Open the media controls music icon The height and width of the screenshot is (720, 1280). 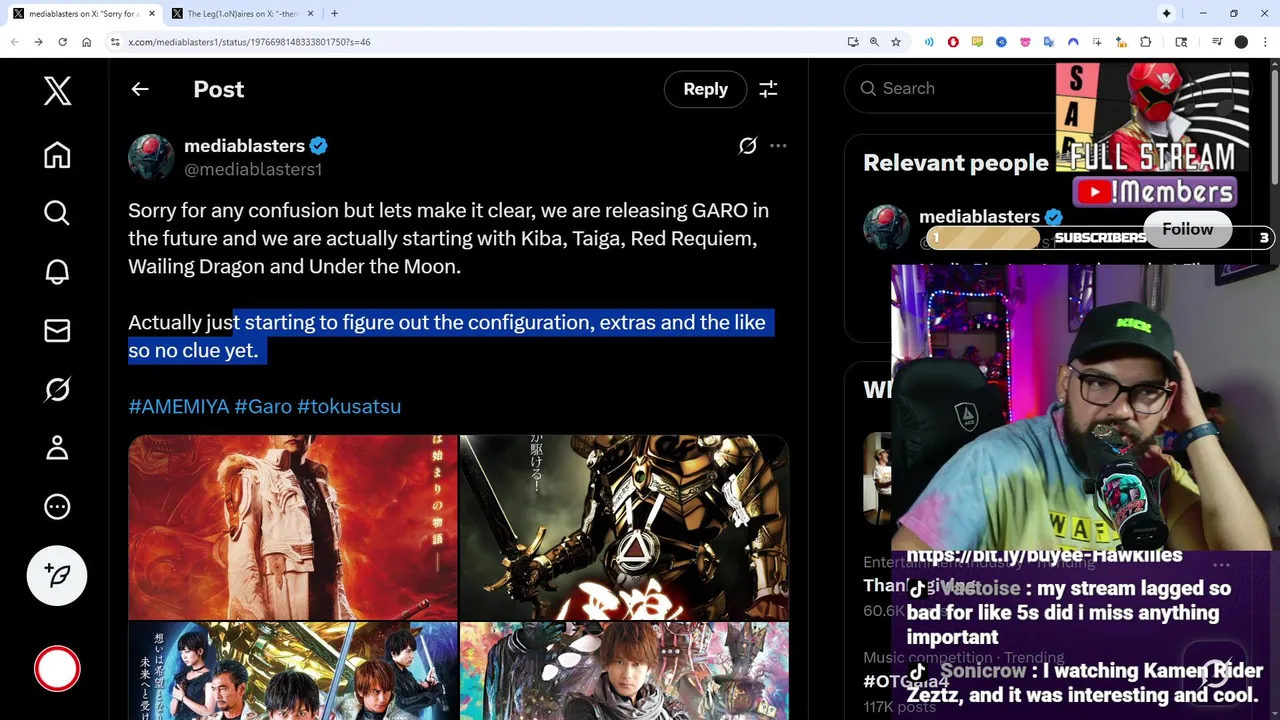(1217, 42)
